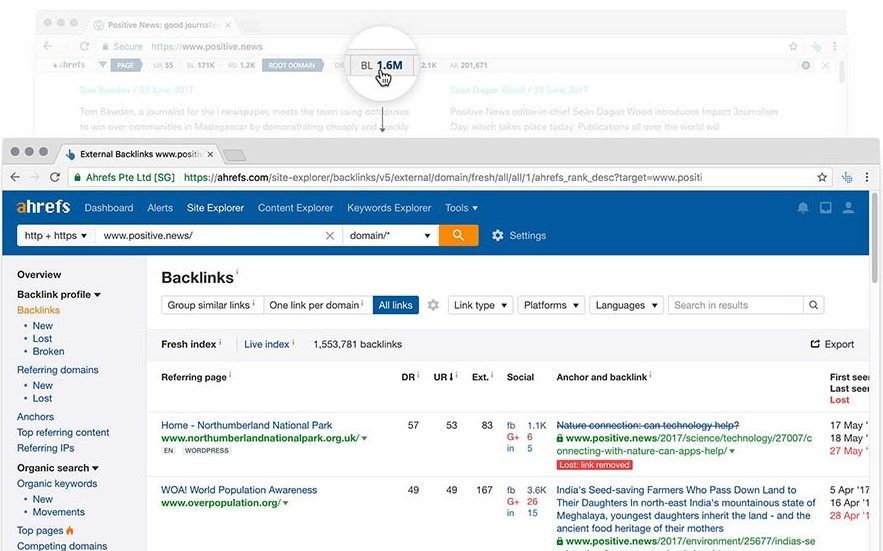
Task: Select the Group similar links option
Action: [212, 305]
